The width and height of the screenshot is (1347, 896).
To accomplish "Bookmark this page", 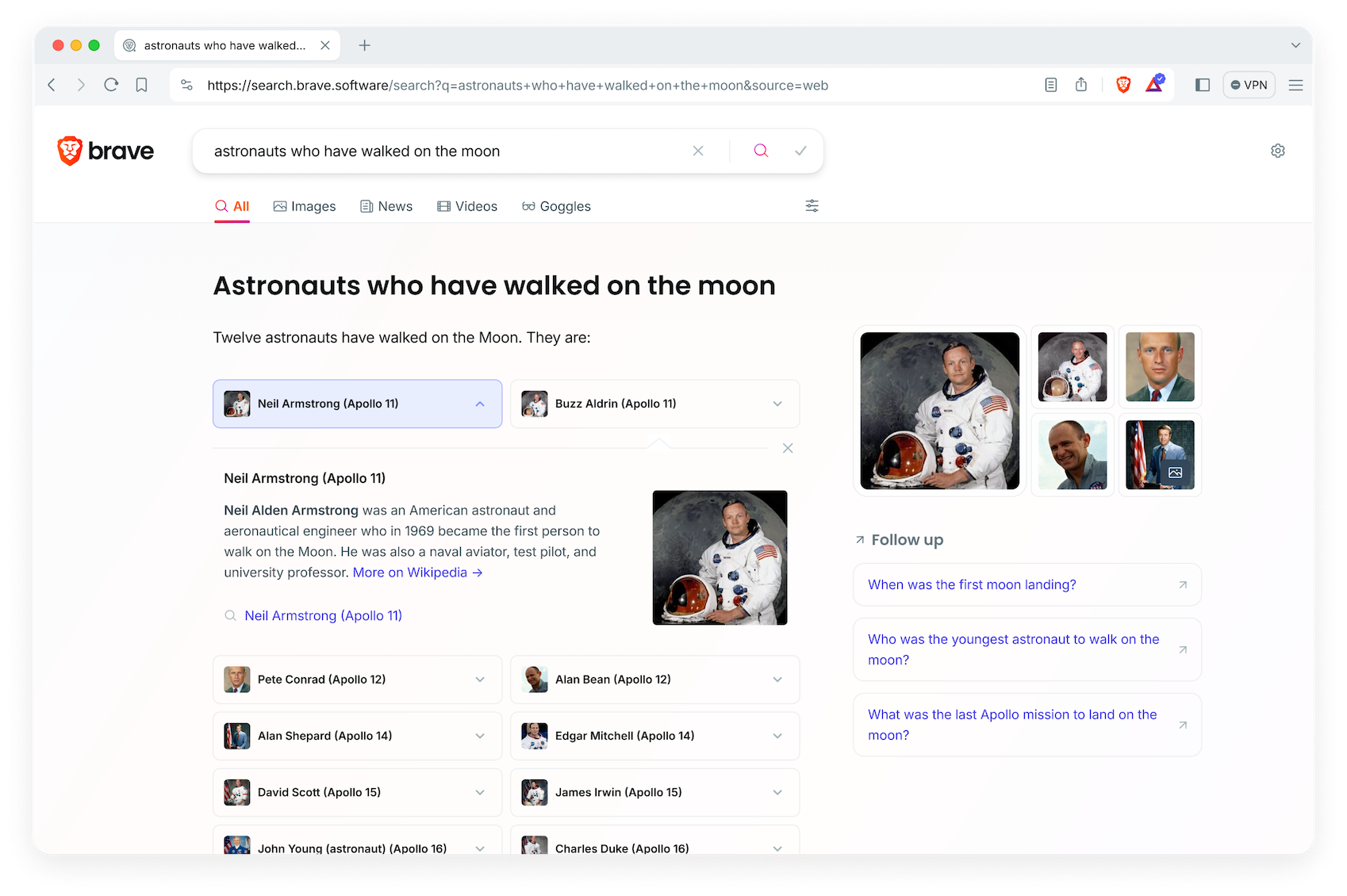I will 141,85.
